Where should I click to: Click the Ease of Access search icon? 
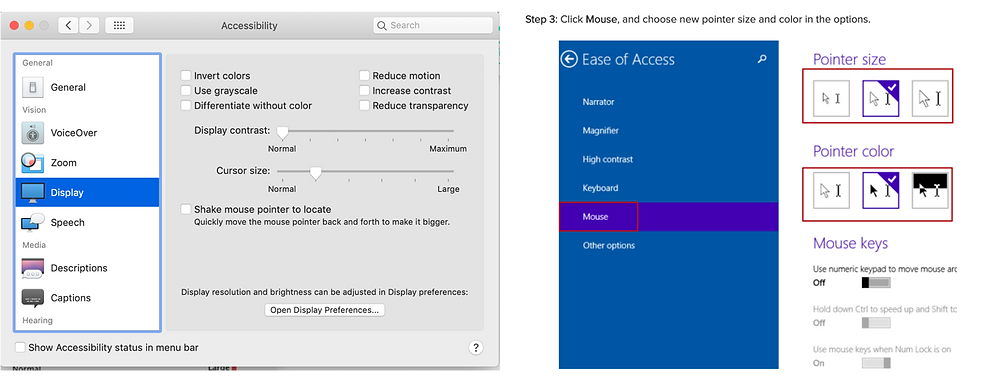tap(761, 59)
